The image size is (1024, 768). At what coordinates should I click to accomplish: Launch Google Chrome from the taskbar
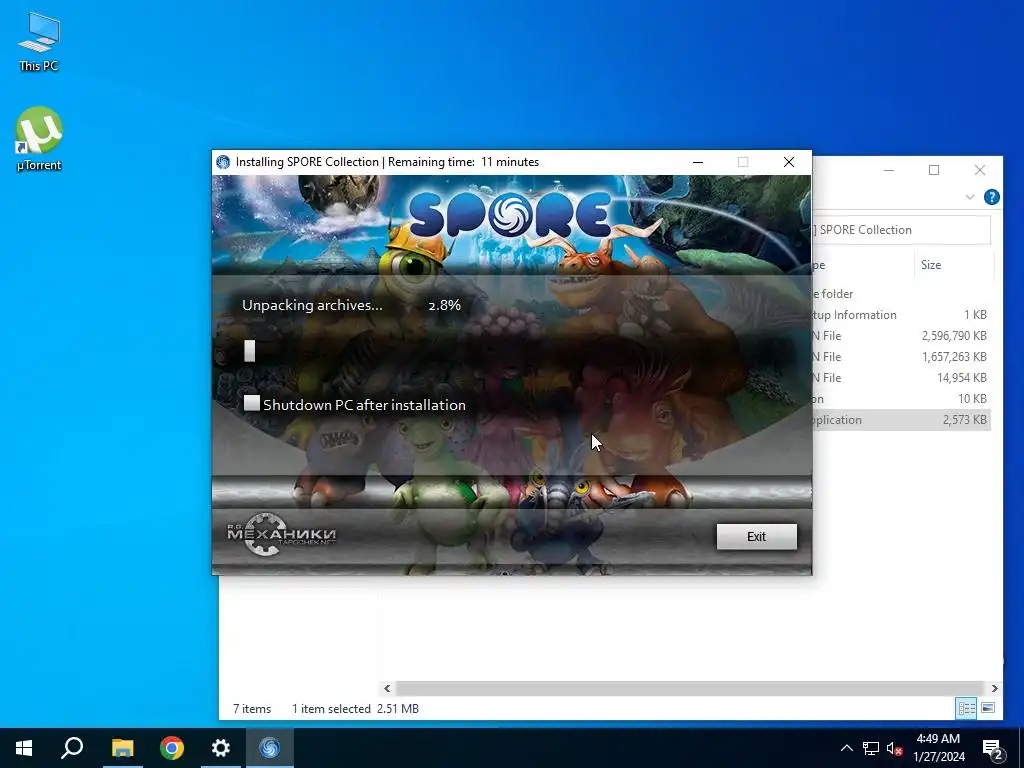[172, 748]
